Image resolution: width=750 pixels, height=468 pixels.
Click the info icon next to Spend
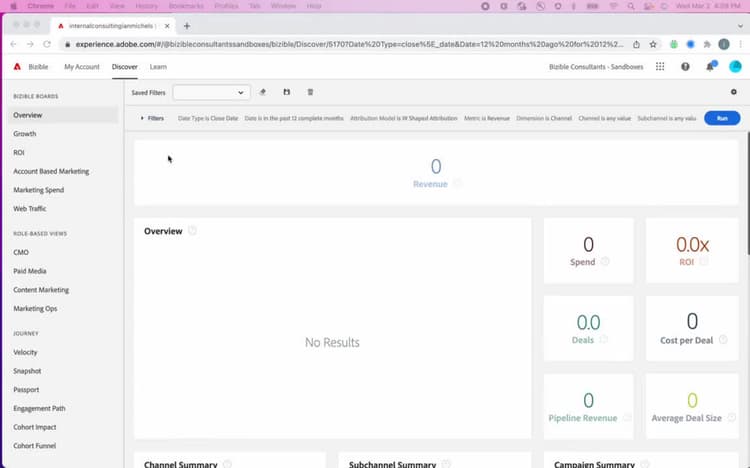(x=605, y=262)
